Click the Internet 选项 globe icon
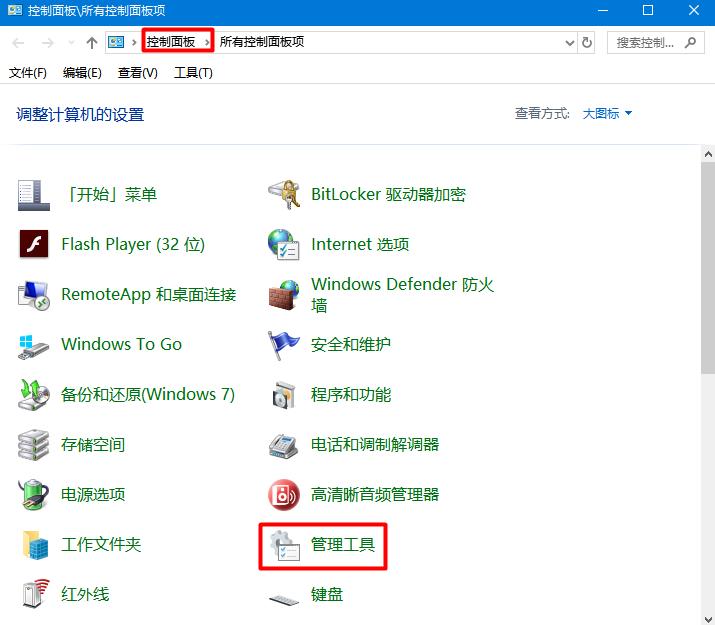 click(284, 244)
